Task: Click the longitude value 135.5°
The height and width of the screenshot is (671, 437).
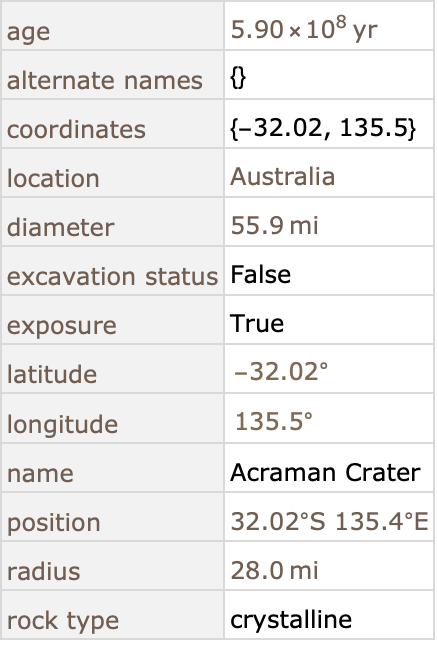Action: 274,421
